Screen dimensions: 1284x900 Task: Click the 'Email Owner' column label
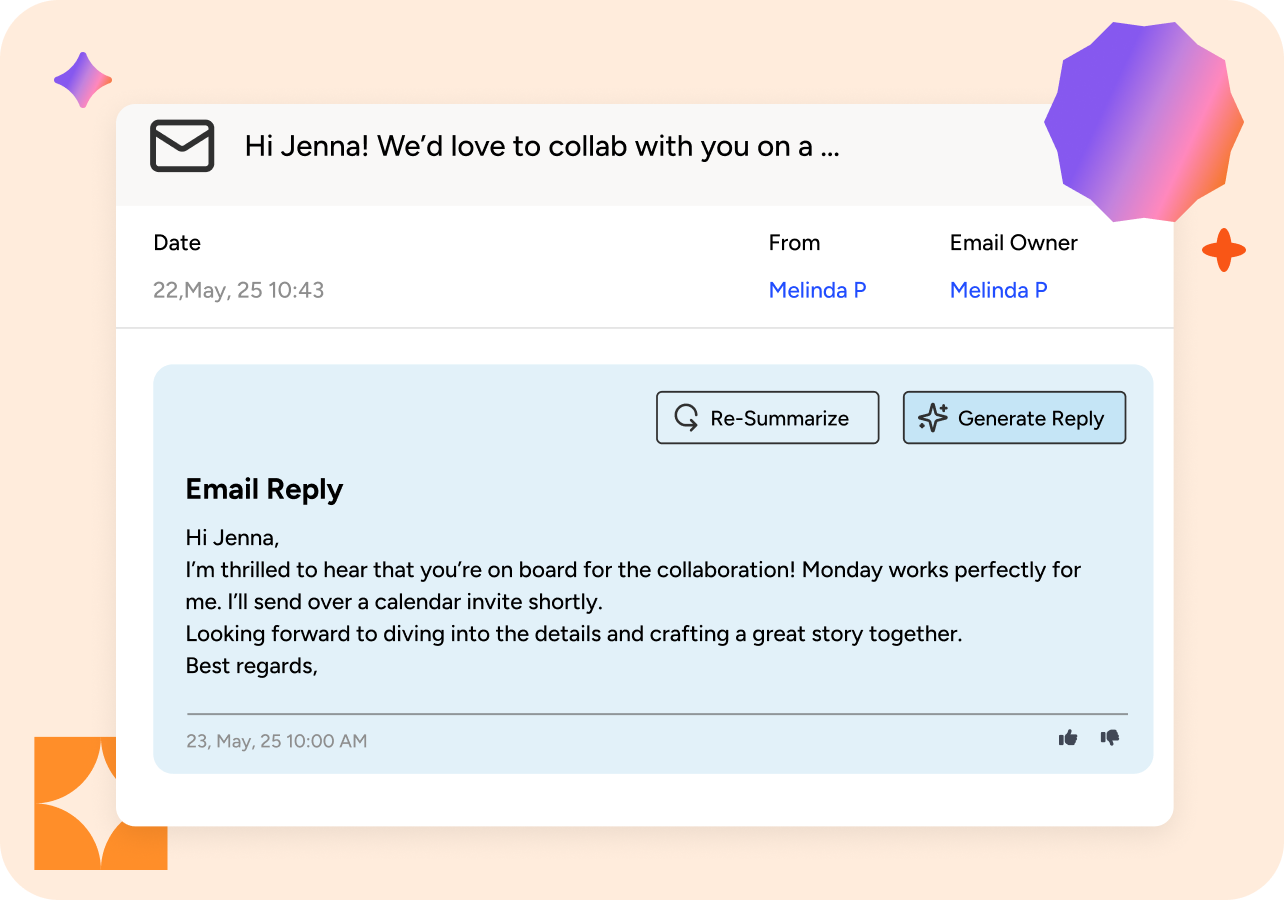tap(1013, 243)
